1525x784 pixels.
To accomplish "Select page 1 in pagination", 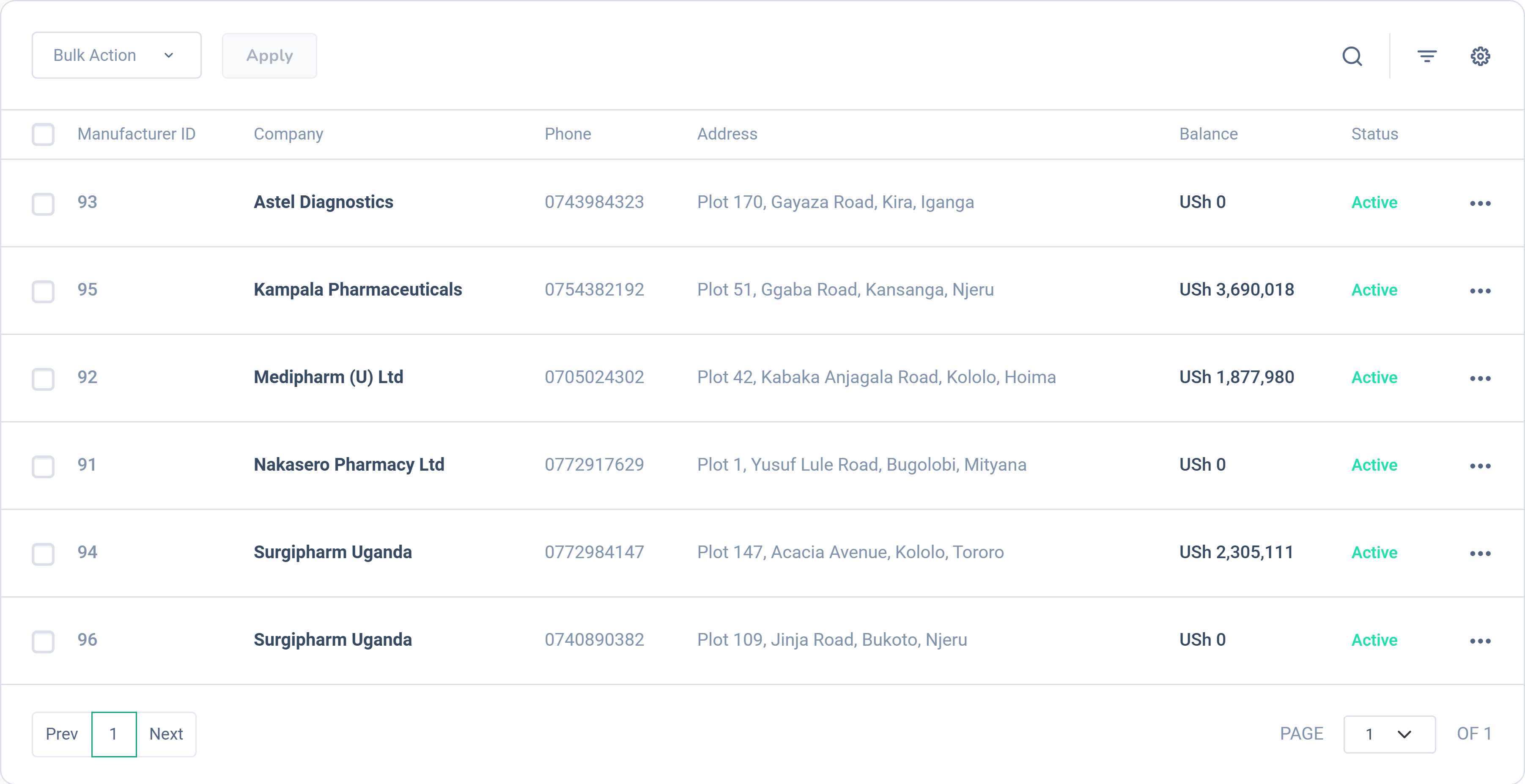I will point(114,734).
